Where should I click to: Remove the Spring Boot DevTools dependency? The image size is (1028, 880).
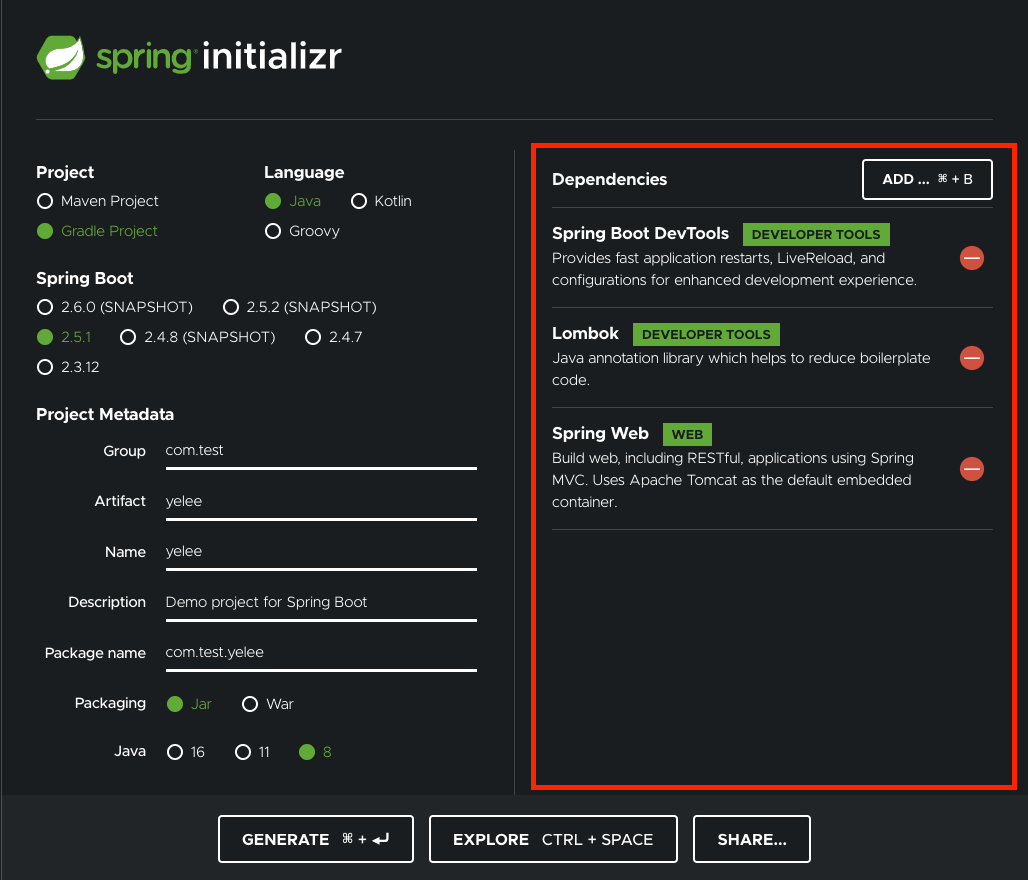[972, 258]
